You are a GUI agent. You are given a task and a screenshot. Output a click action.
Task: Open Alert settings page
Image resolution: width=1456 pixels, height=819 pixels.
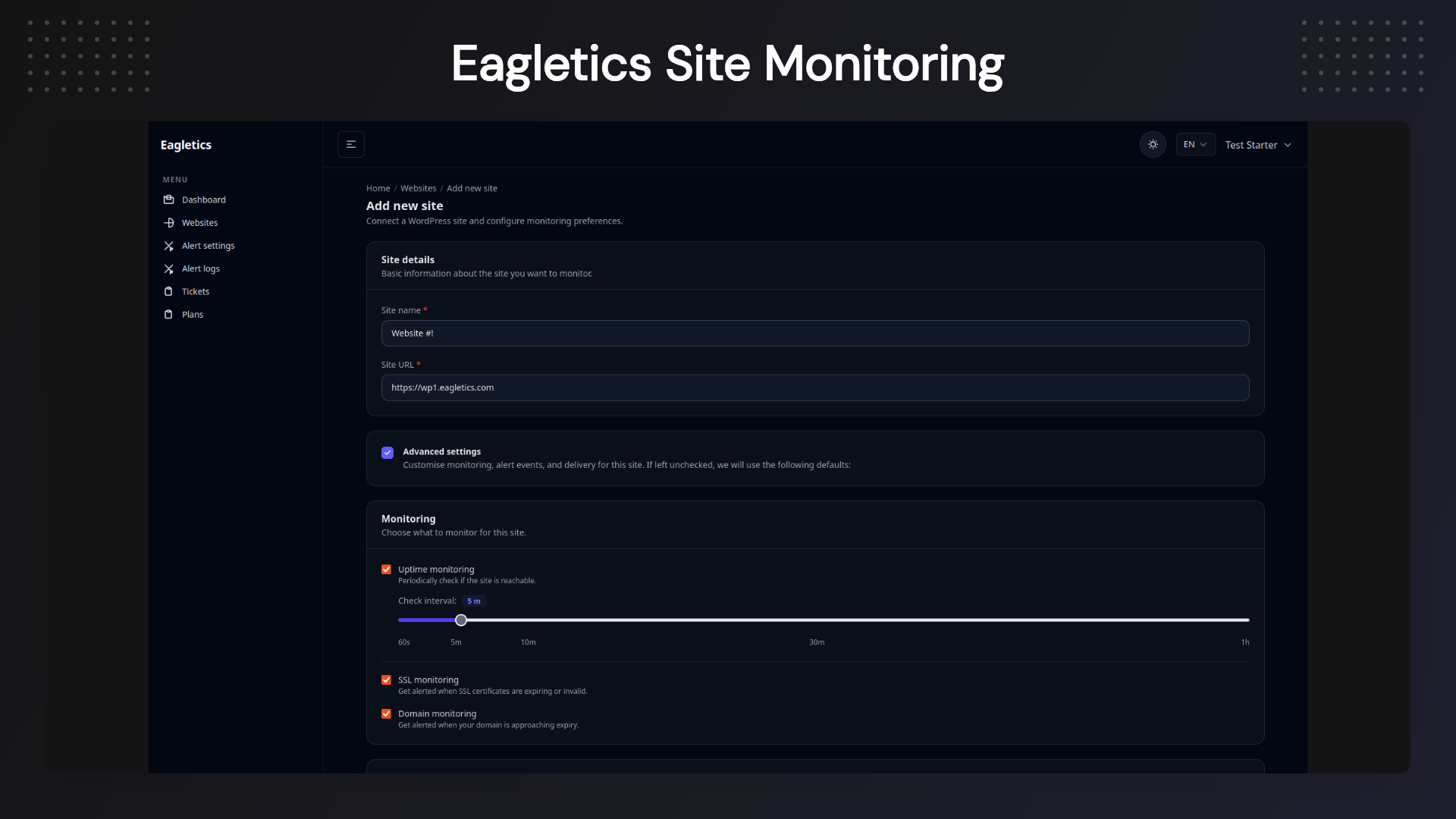209,246
